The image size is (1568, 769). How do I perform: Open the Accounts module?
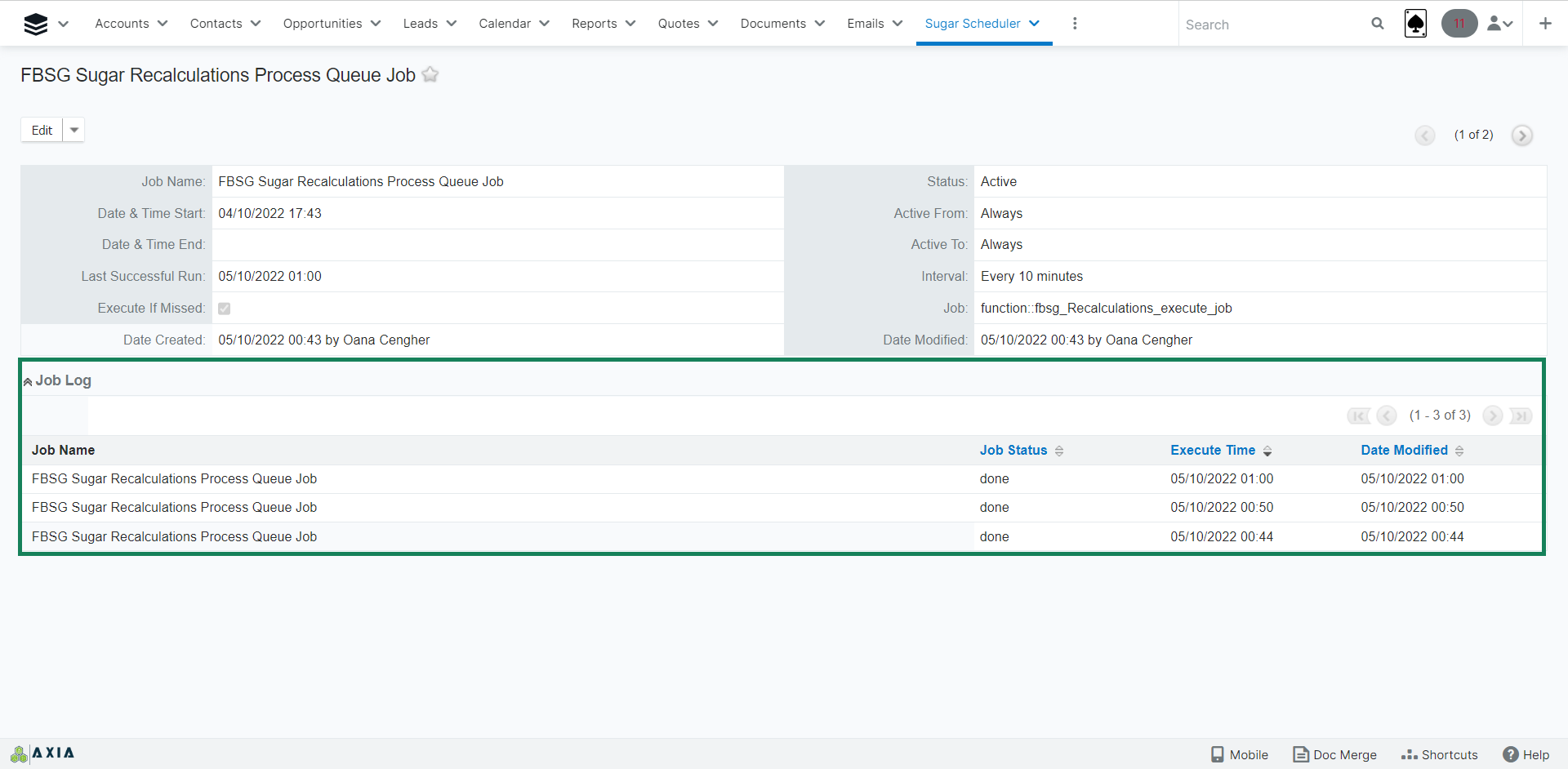pyautogui.click(x=122, y=24)
